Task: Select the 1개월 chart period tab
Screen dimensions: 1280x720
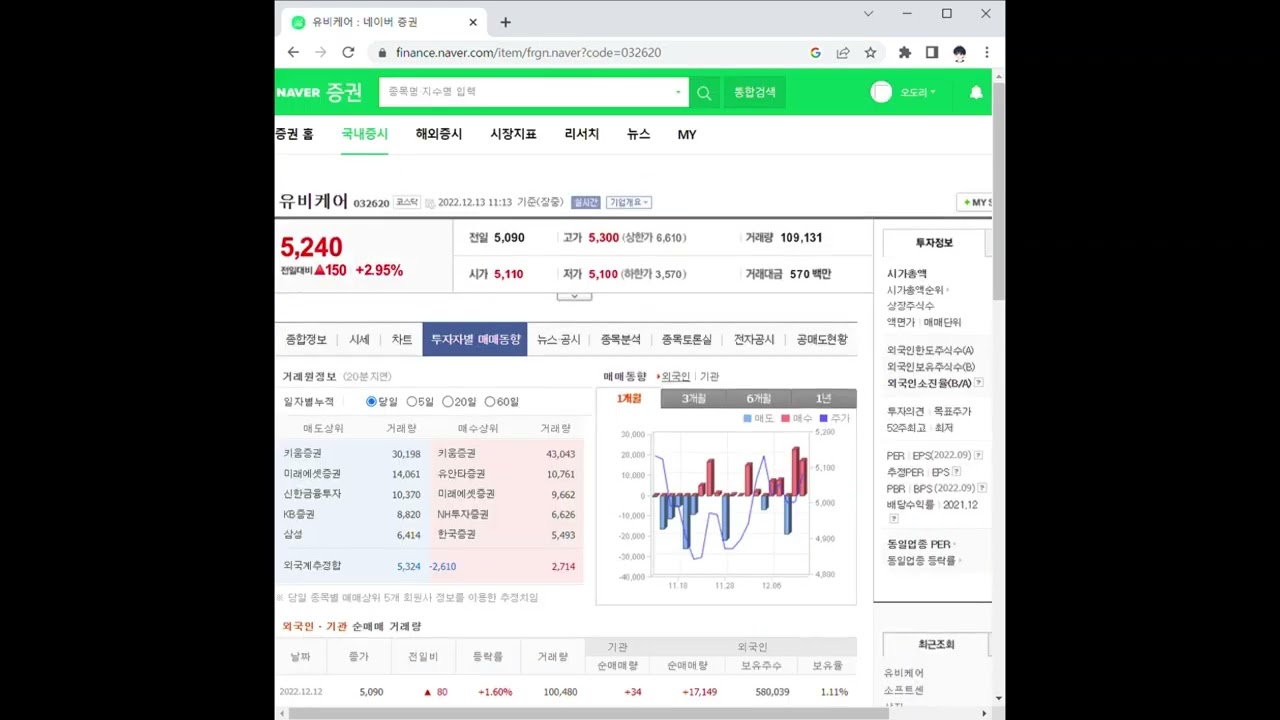Action: 629,398
